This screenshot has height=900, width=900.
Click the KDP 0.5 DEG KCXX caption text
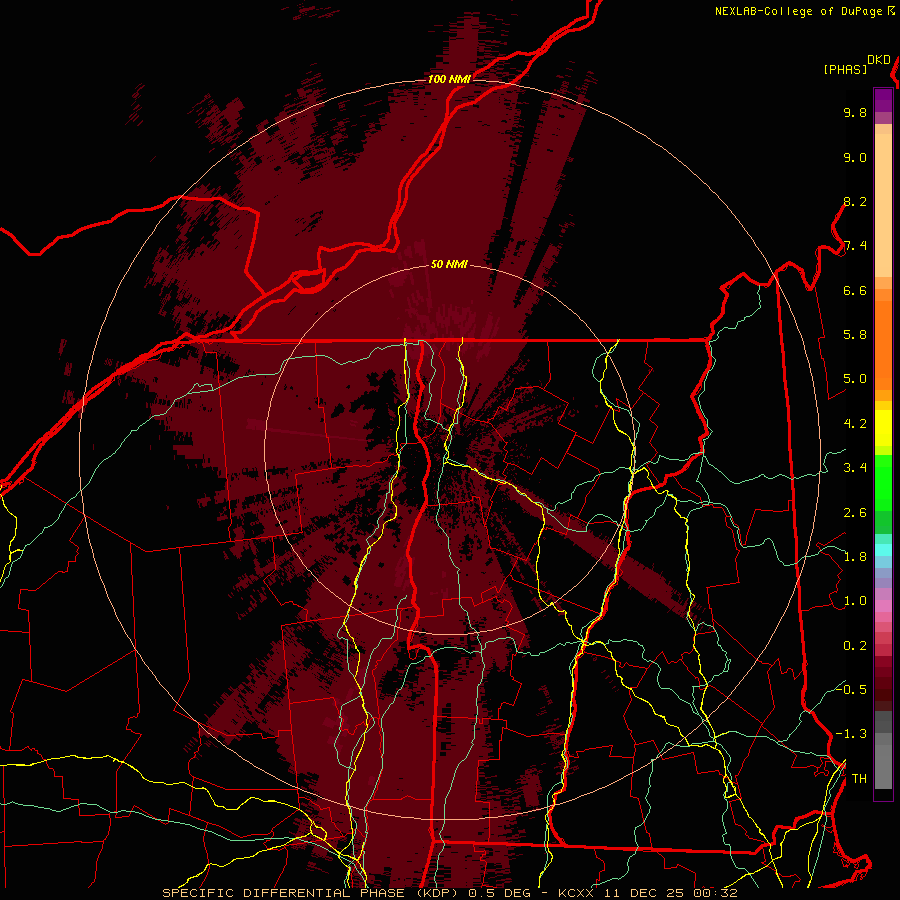(449, 893)
